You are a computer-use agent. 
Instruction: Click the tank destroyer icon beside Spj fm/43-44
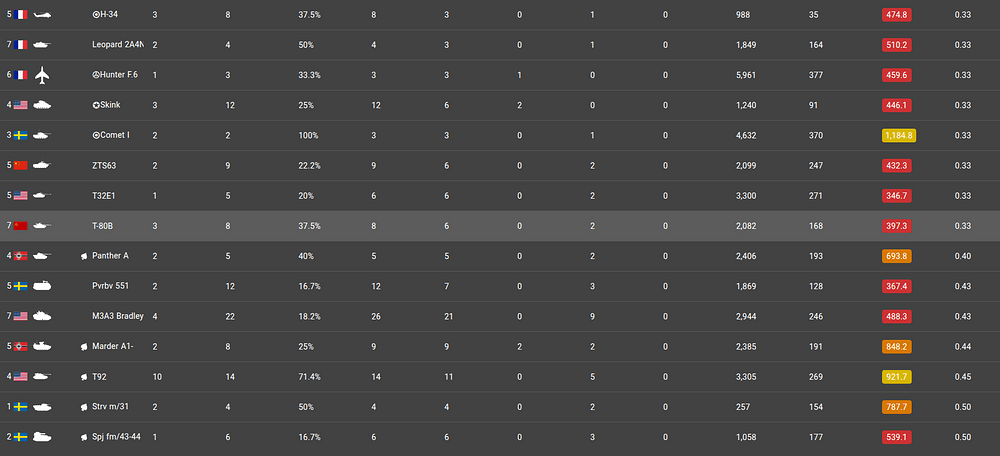pos(42,437)
